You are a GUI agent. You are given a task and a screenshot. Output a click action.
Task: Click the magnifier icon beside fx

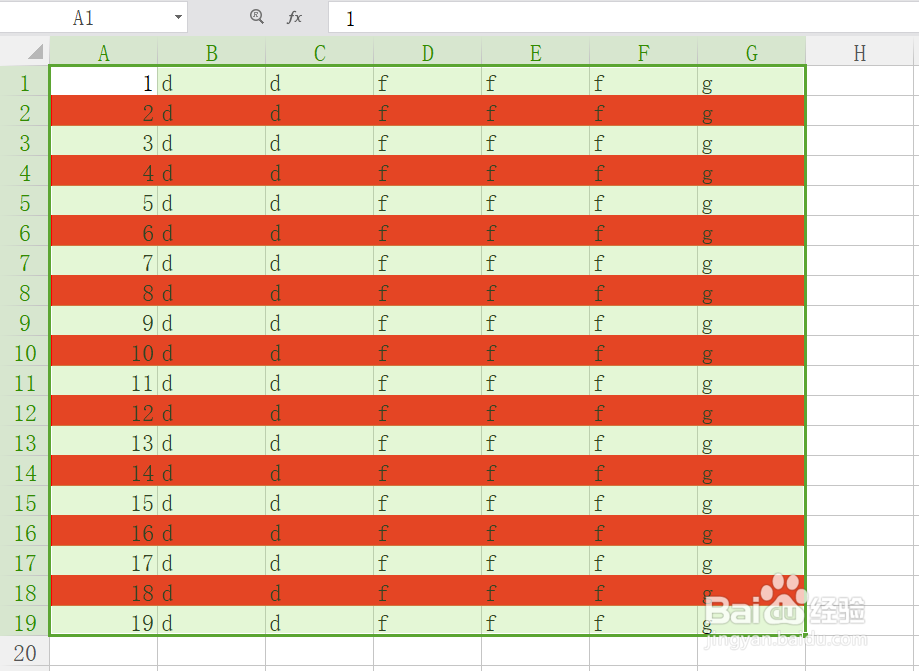tap(257, 16)
